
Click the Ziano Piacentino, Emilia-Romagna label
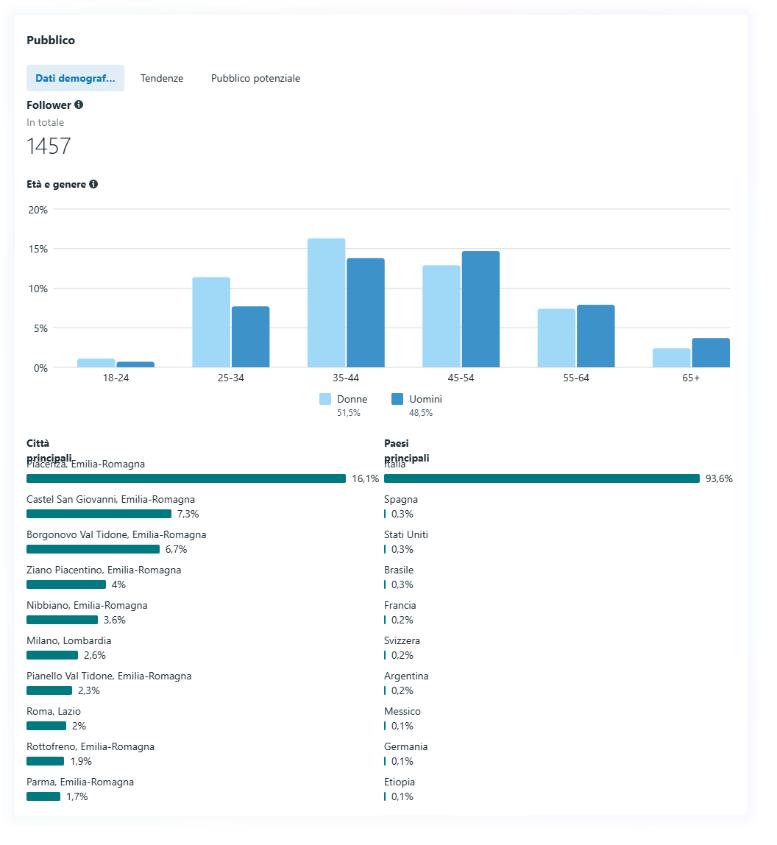tap(103, 570)
